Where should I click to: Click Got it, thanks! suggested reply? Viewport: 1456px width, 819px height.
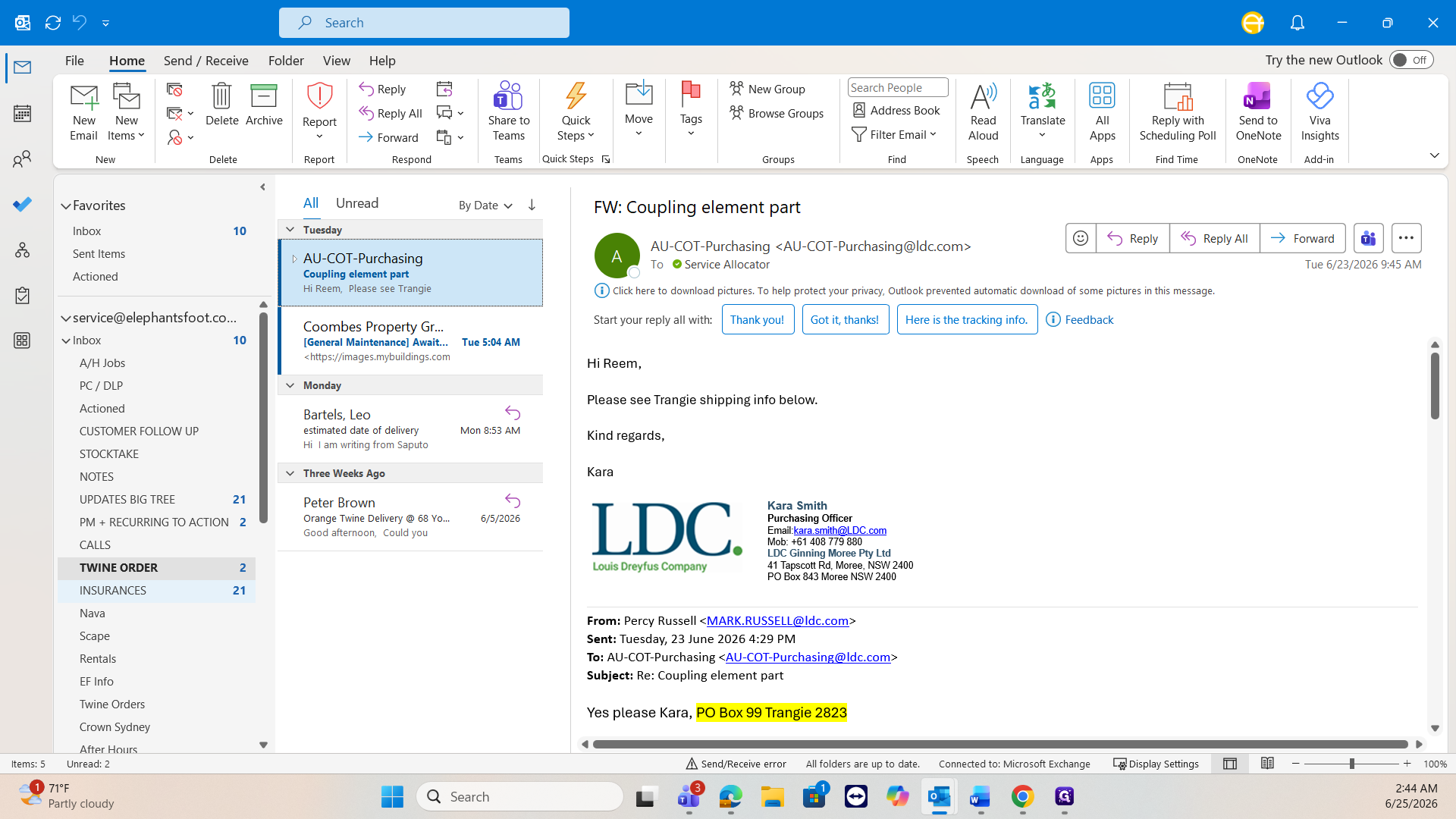[x=846, y=319]
